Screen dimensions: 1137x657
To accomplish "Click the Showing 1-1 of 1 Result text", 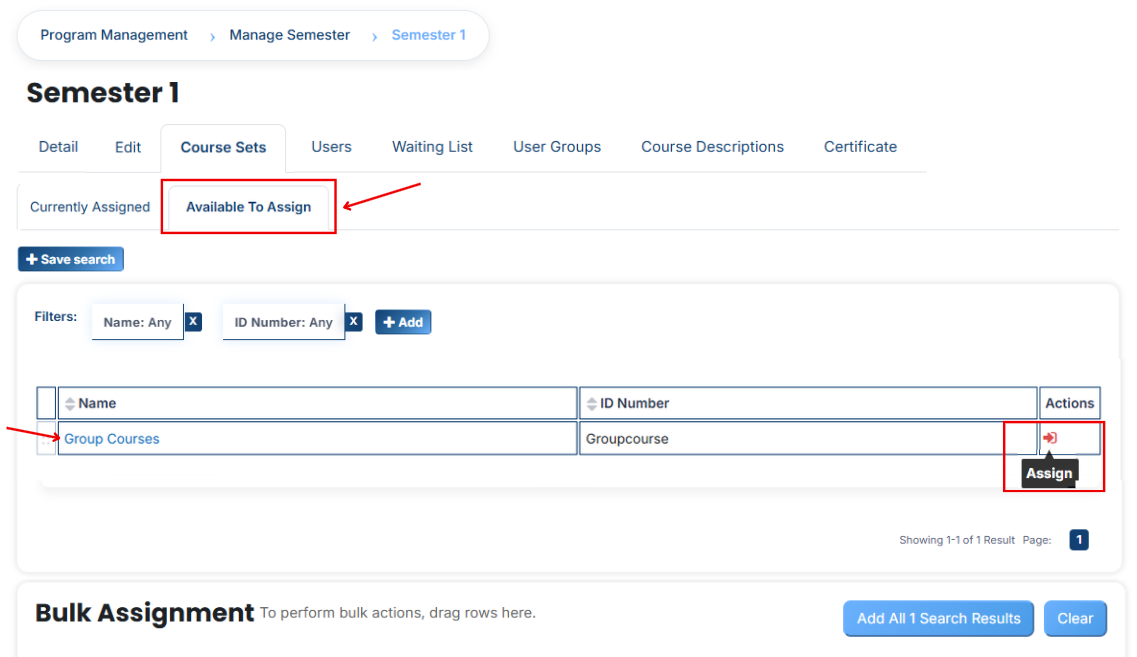I will pos(956,540).
